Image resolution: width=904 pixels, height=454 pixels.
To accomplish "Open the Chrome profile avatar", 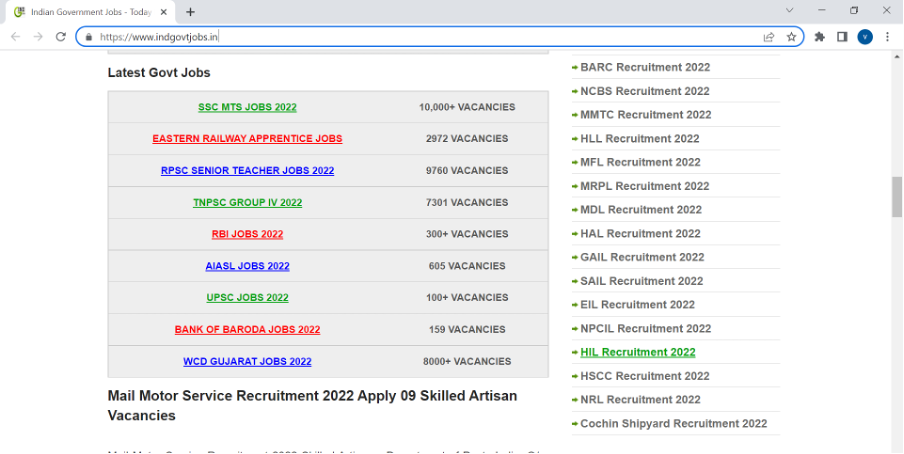I will (x=865, y=37).
